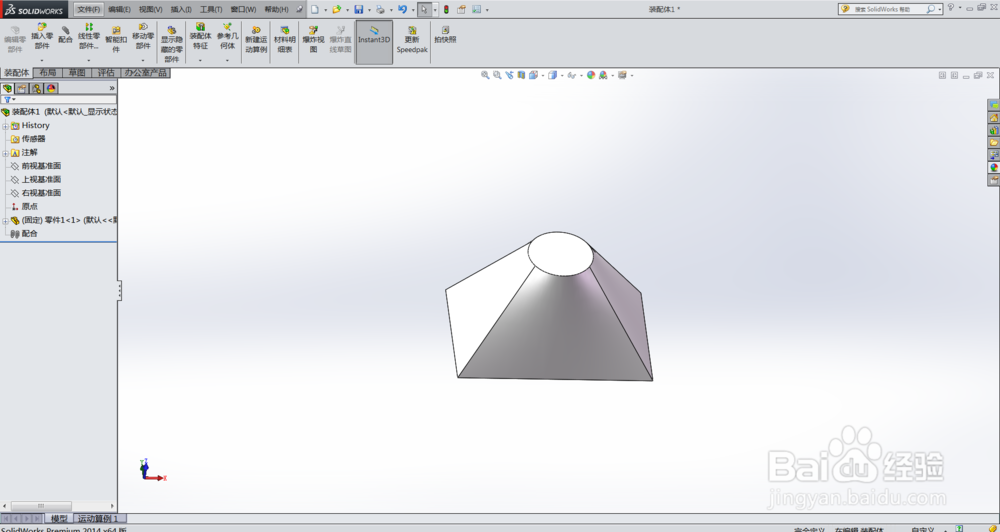Image resolution: width=1000 pixels, height=532 pixels.
Task: Open the 工具(T) menu
Action: click(x=211, y=9)
